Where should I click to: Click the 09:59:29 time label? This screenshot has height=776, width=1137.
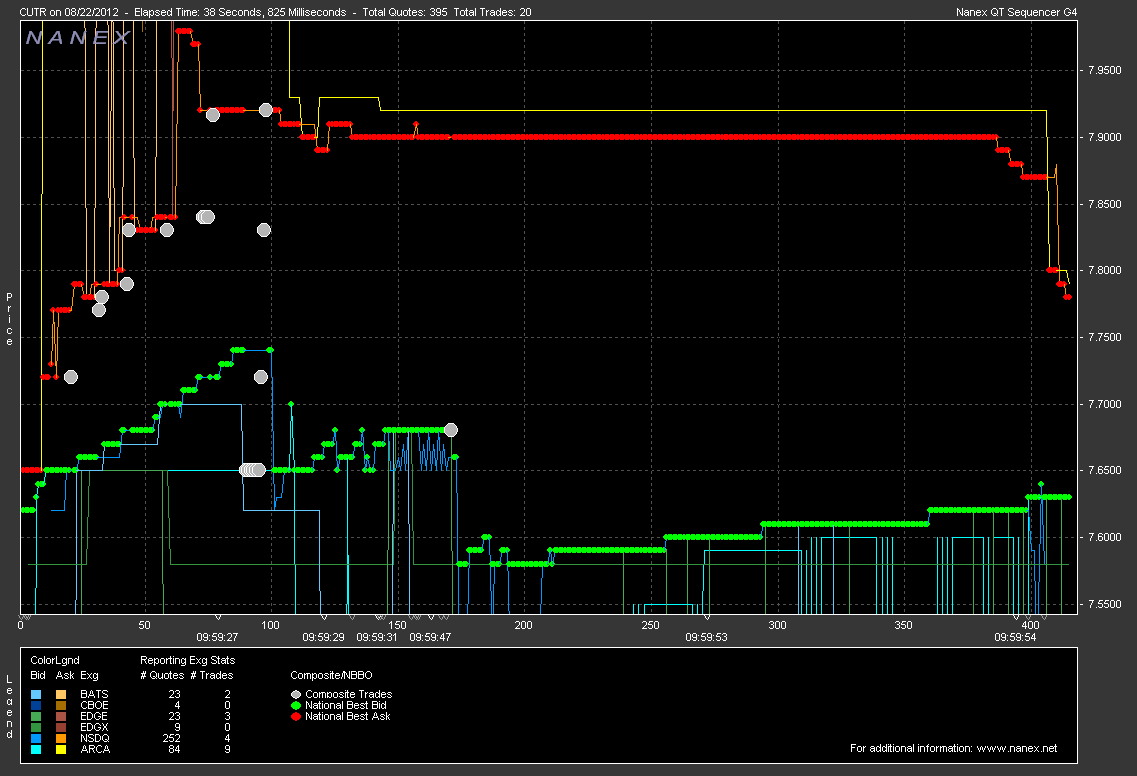[x=323, y=637]
